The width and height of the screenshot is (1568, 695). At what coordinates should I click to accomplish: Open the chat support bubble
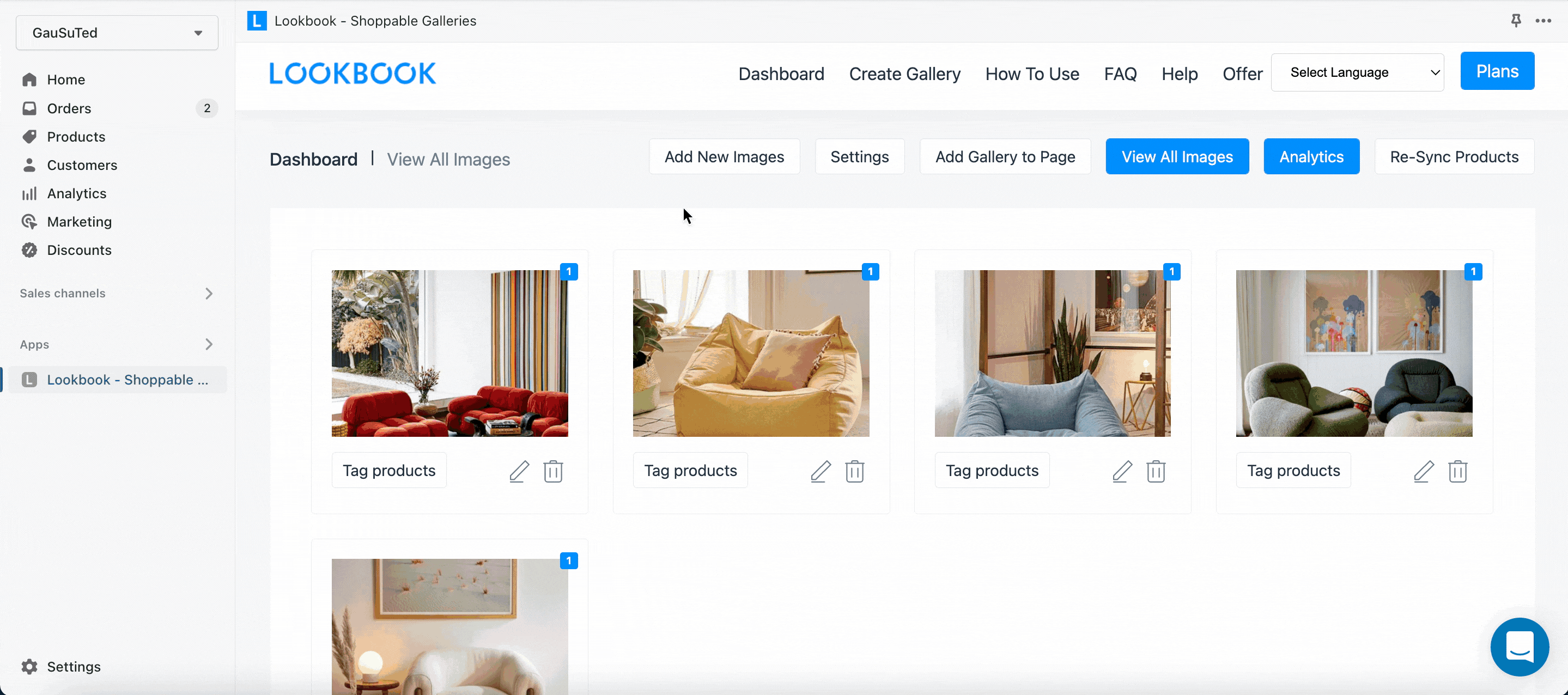pyautogui.click(x=1520, y=647)
